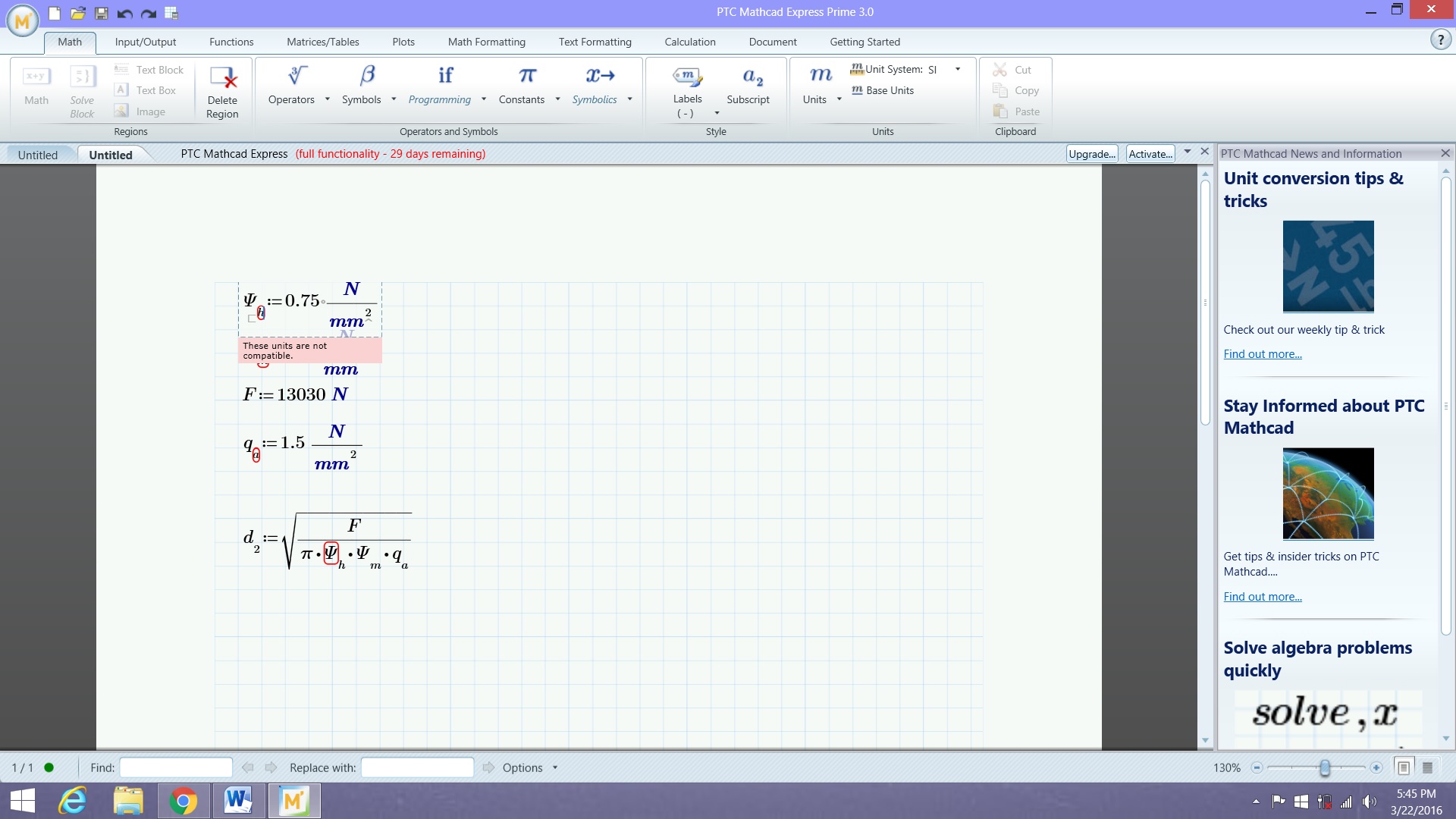The height and width of the screenshot is (819, 1456).
Task: Insert a Solve Block region
Action: pyautogui.click(x=82, y=92)
